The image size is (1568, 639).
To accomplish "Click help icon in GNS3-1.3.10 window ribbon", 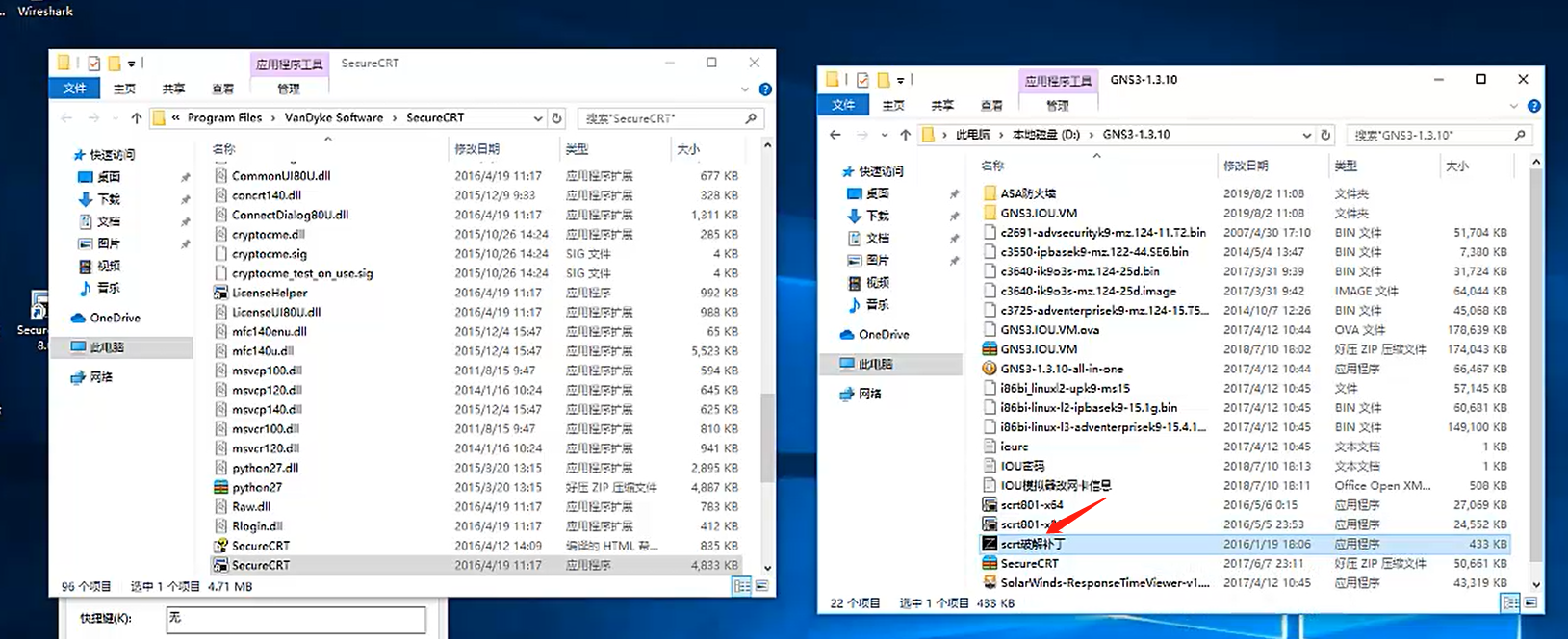I will 1534,105.
